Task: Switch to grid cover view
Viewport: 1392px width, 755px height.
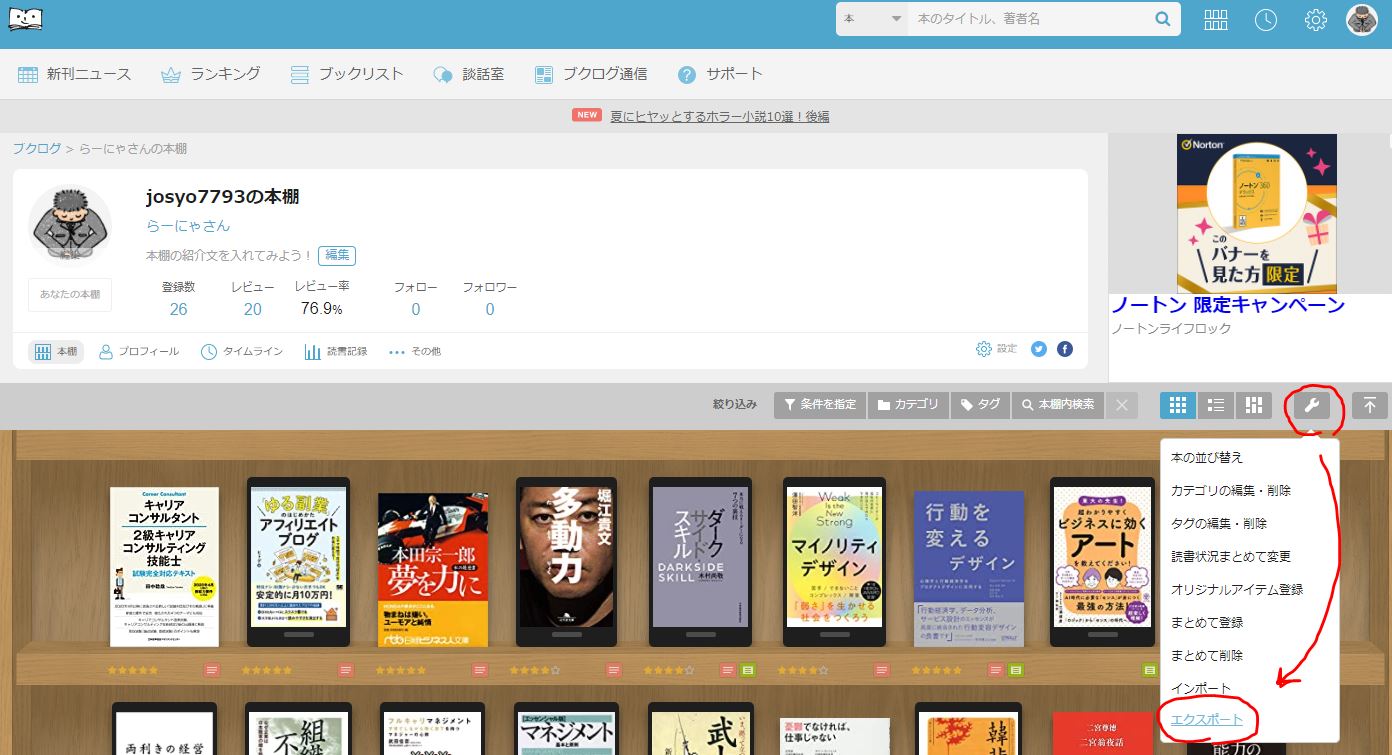Action: 1177,405
